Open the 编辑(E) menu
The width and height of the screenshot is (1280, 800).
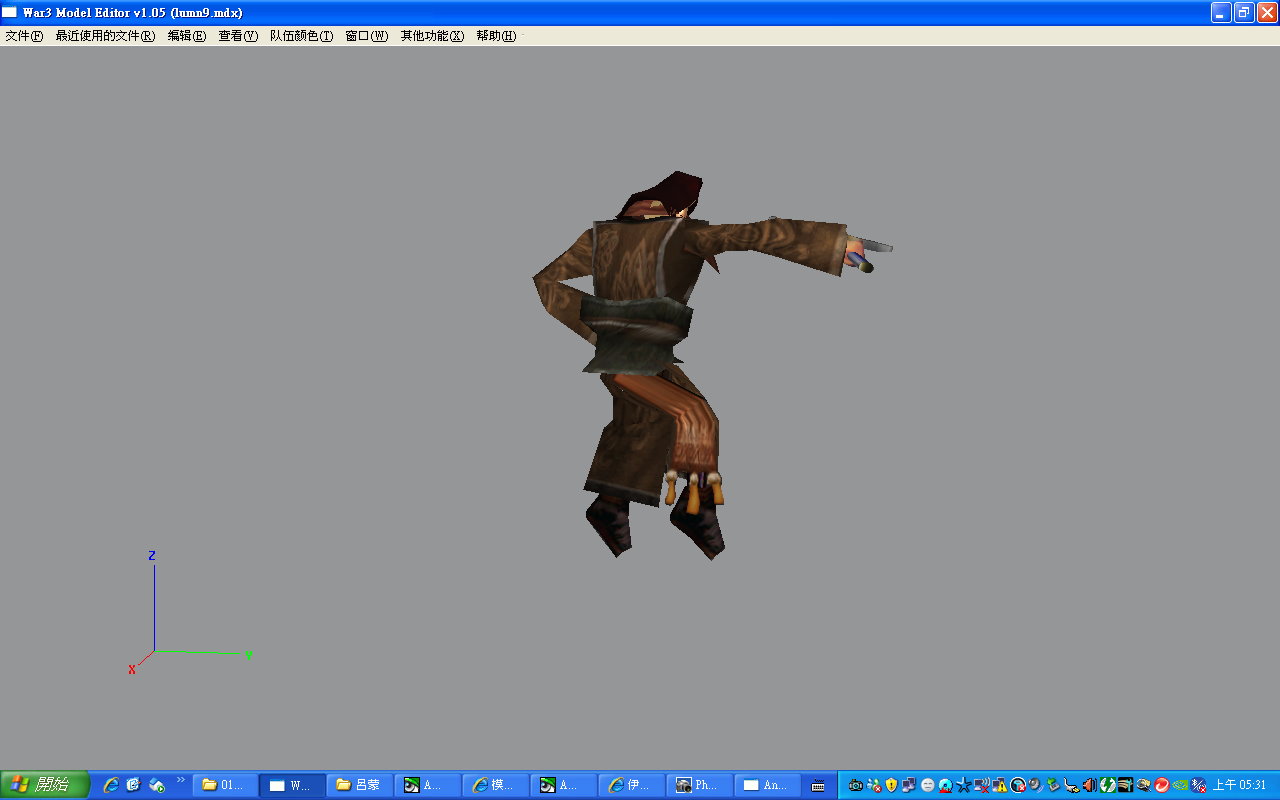(x=187, y=36)
